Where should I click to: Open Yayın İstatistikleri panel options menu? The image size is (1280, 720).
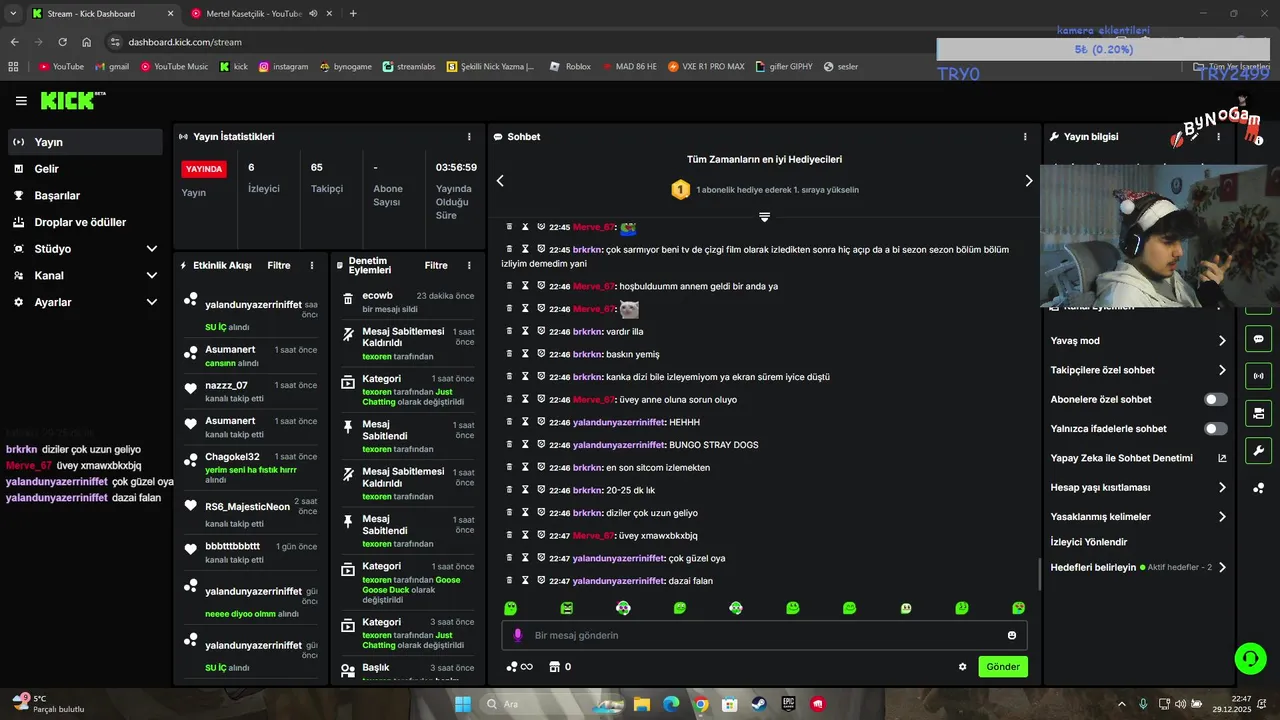click(x=469, y=137)
